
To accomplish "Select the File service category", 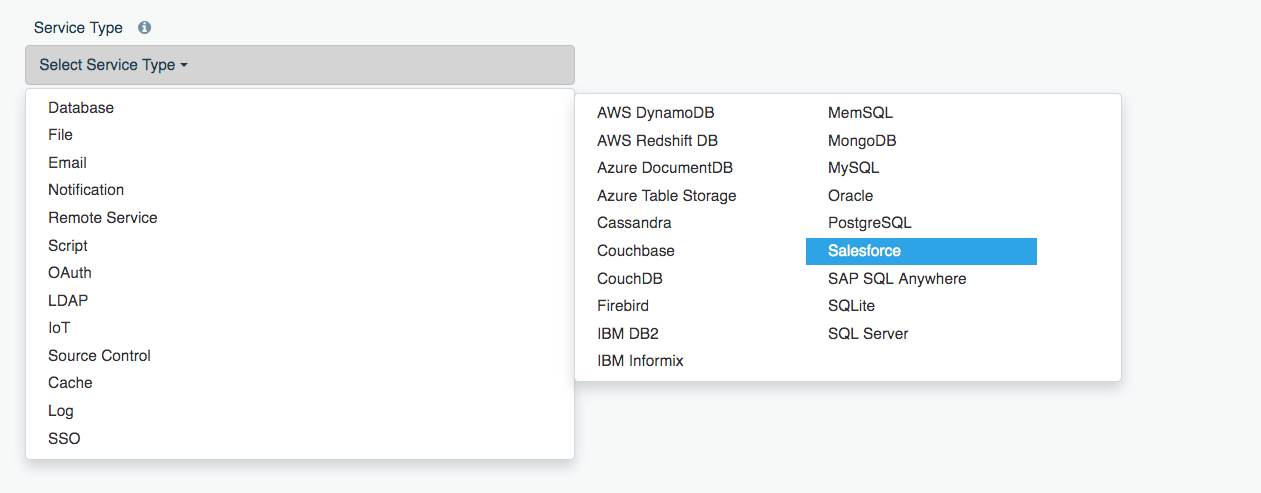I will [x=60, y=135].
